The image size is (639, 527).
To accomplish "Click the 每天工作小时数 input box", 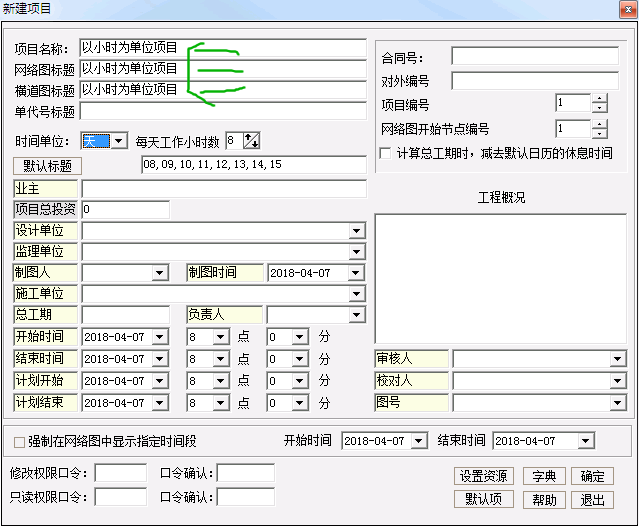I will pyautogui.click(x=234, y=141).
